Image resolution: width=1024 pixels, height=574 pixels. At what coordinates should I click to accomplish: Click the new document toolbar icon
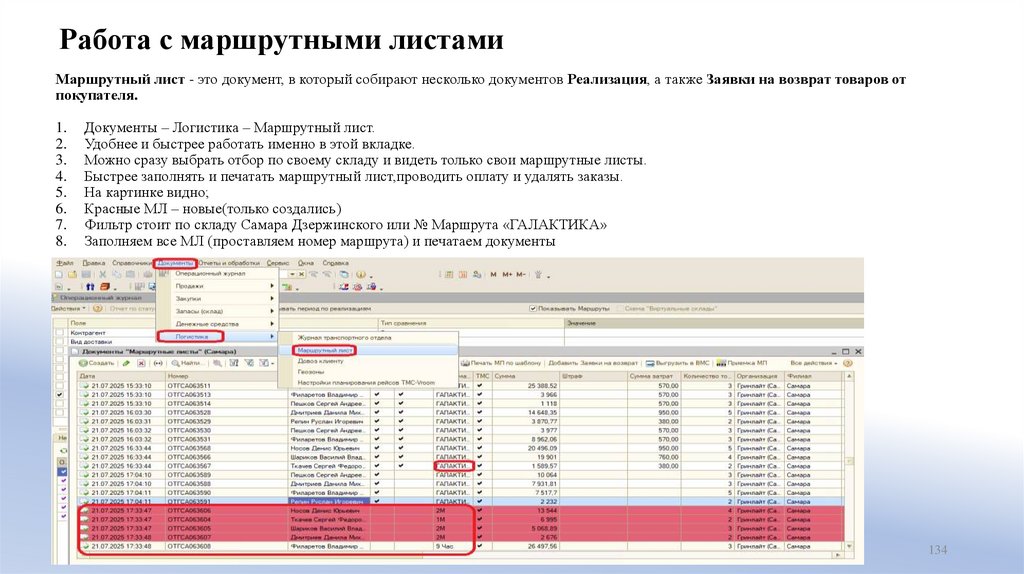pyautogui.click(x=59, y=274)
